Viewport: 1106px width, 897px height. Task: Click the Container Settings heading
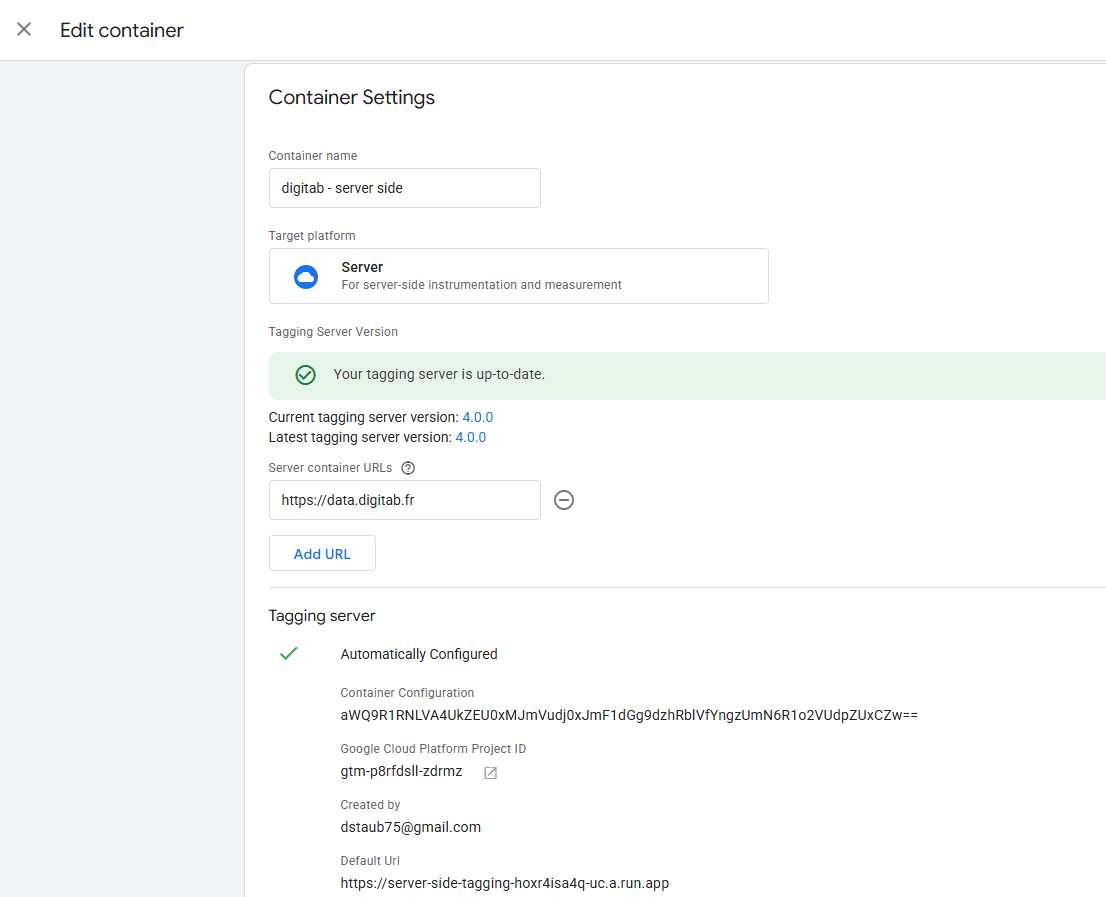(351, 97)
